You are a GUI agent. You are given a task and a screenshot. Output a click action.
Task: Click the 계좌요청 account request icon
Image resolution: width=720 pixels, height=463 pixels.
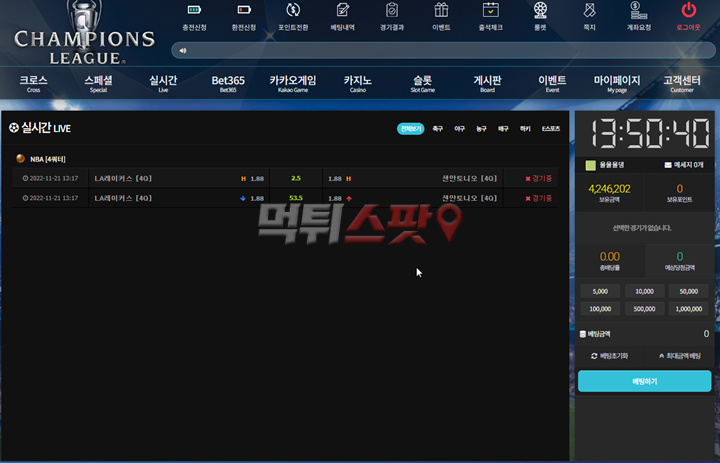(x=639, y=10)
